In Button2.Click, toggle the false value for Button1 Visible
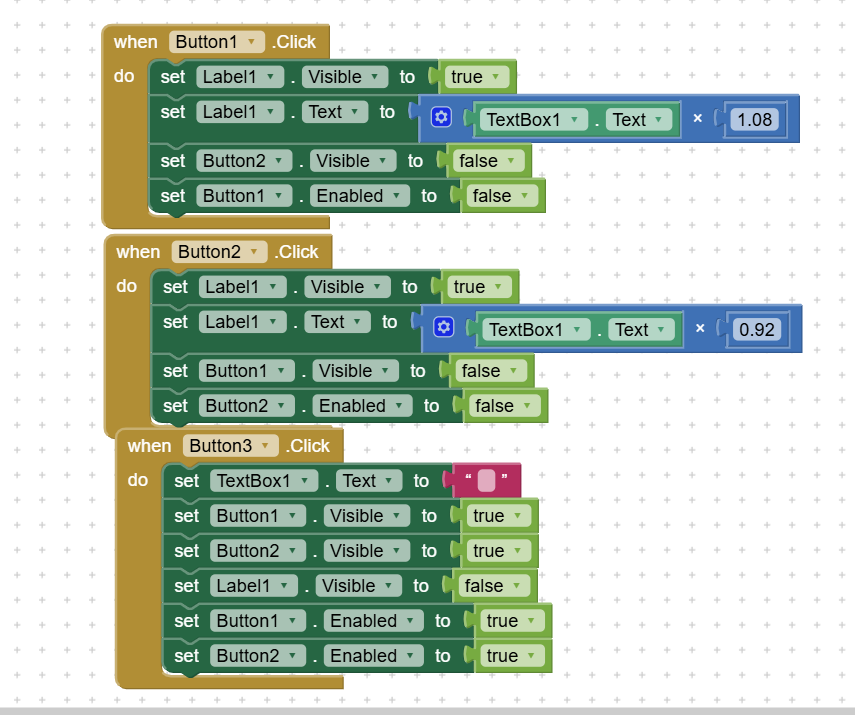The image size is (855, 715). pos(491,371)
